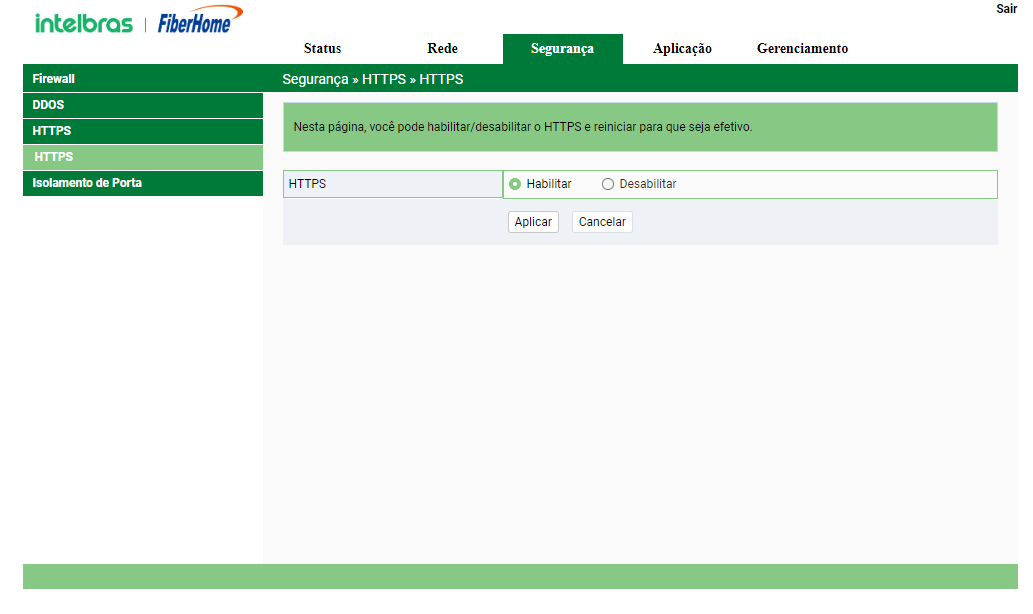Image resolution: width=1033 pixels, height=614 pixels.
Task: Click the Segurança » HTTPS » HTTPS breadcrumb
Action: (373, 79)
